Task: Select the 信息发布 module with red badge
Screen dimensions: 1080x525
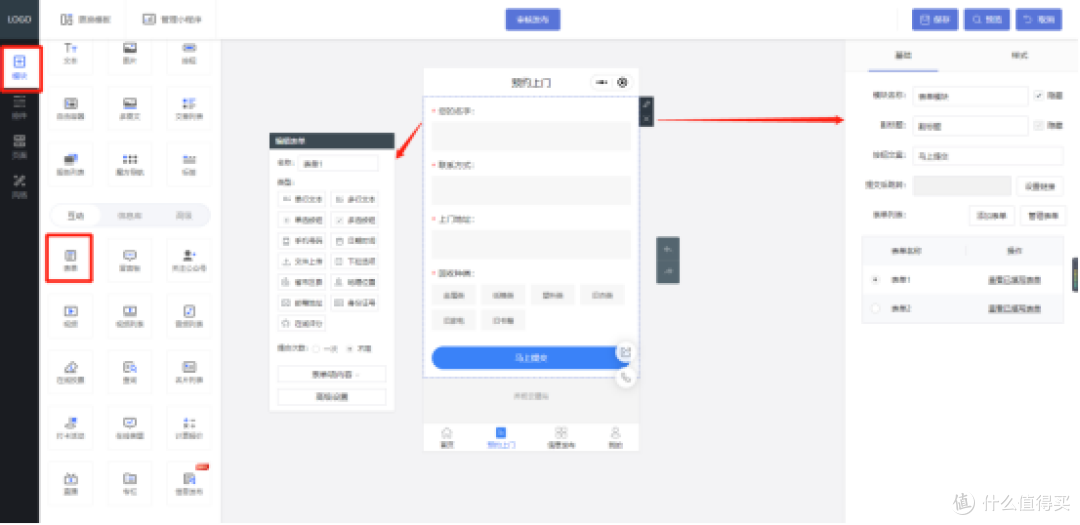Action: (189, 484)
